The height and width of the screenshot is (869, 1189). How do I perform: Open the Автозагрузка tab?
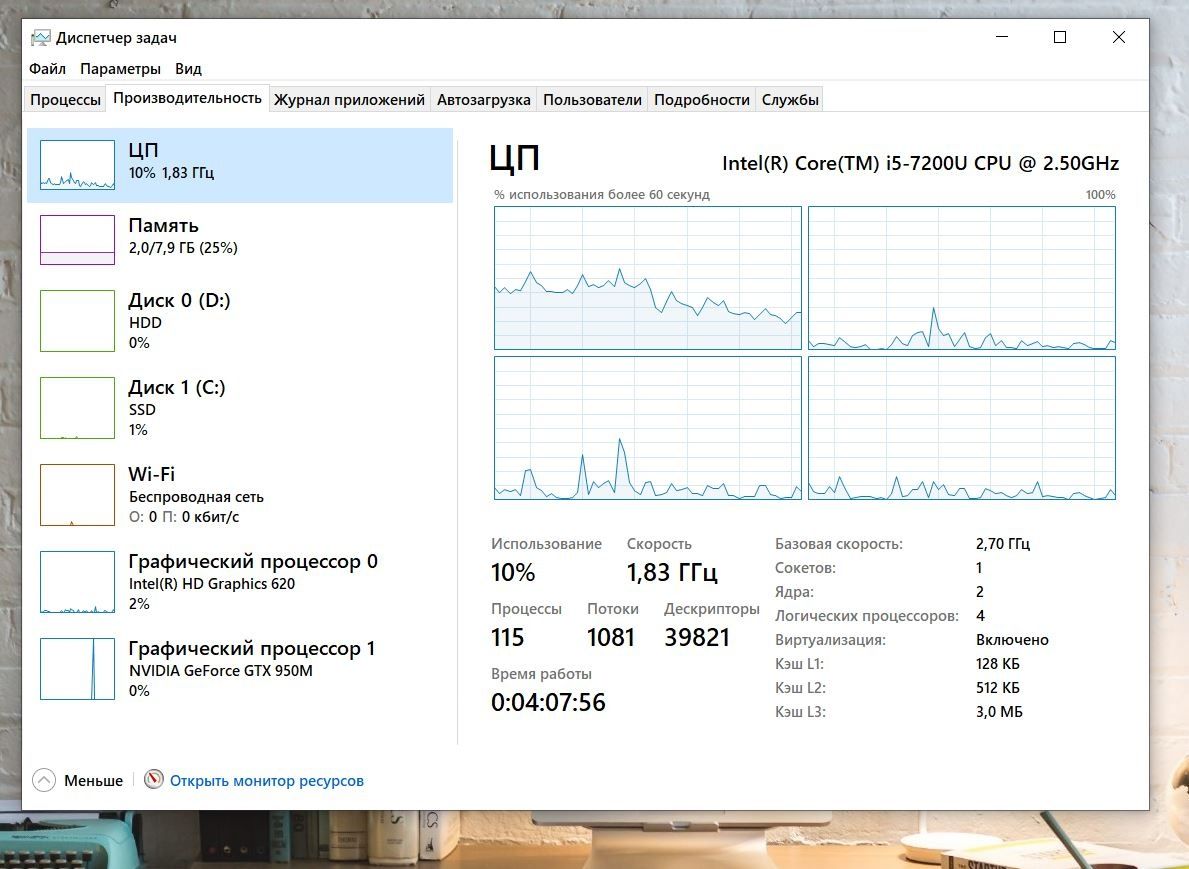[484, 100]
